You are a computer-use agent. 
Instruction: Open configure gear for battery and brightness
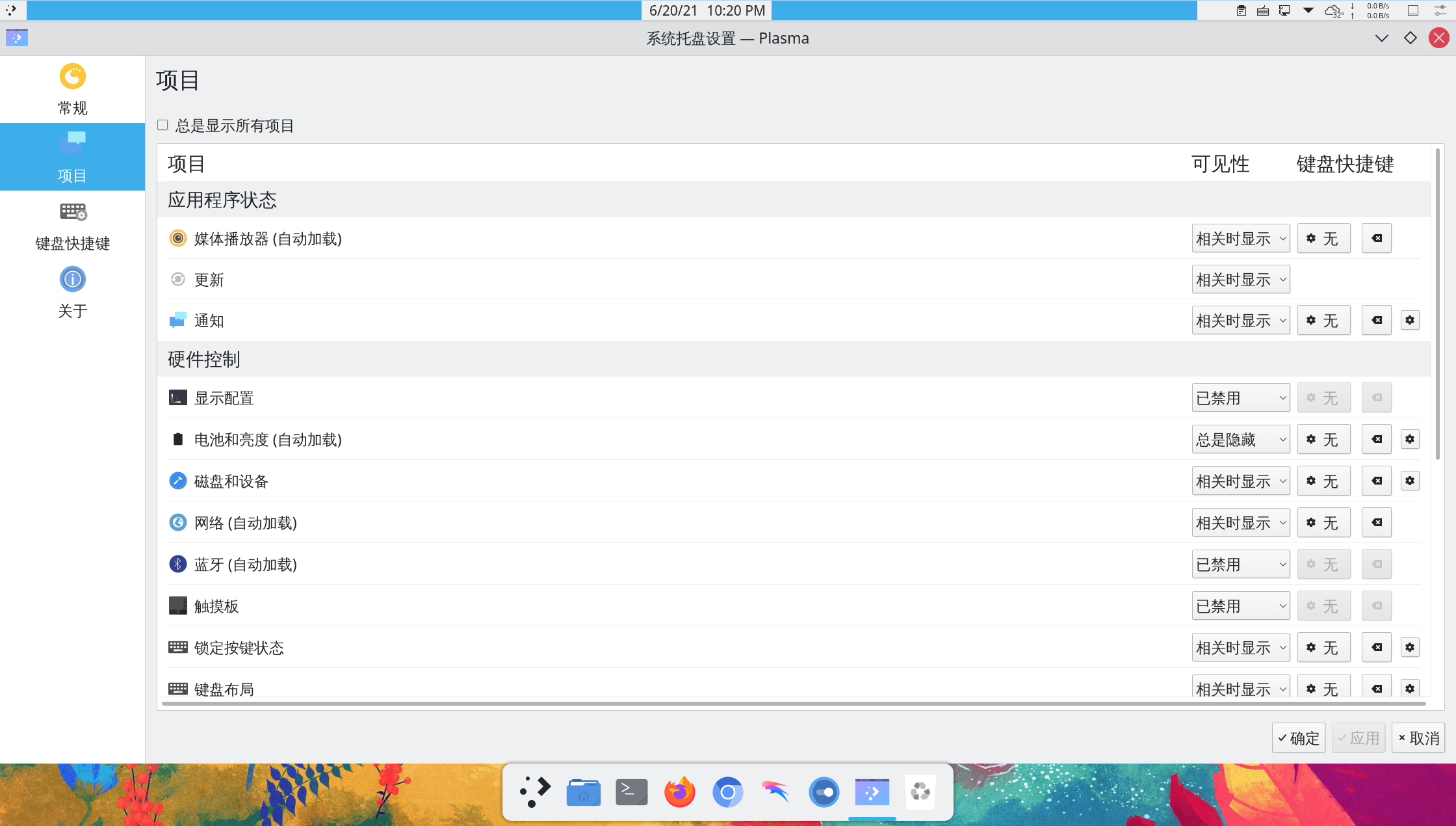point(1409,439)
